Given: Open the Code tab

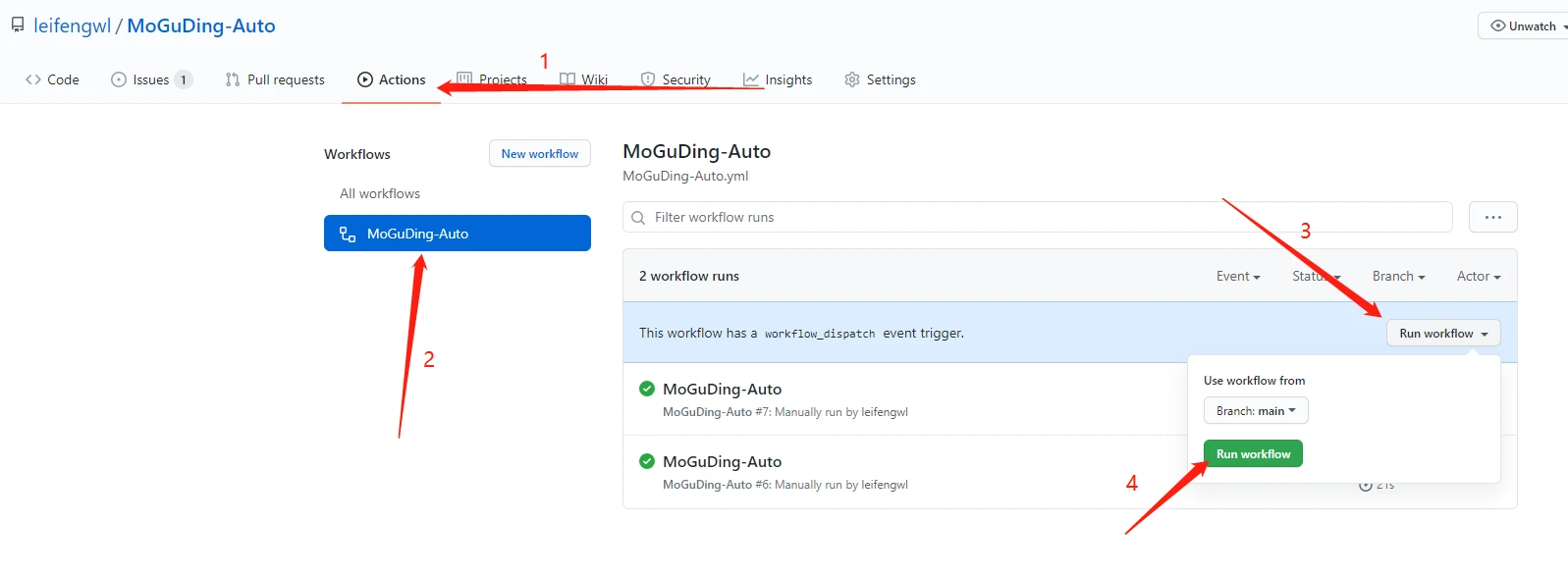Looking at the screenshot, I should 52,79.
